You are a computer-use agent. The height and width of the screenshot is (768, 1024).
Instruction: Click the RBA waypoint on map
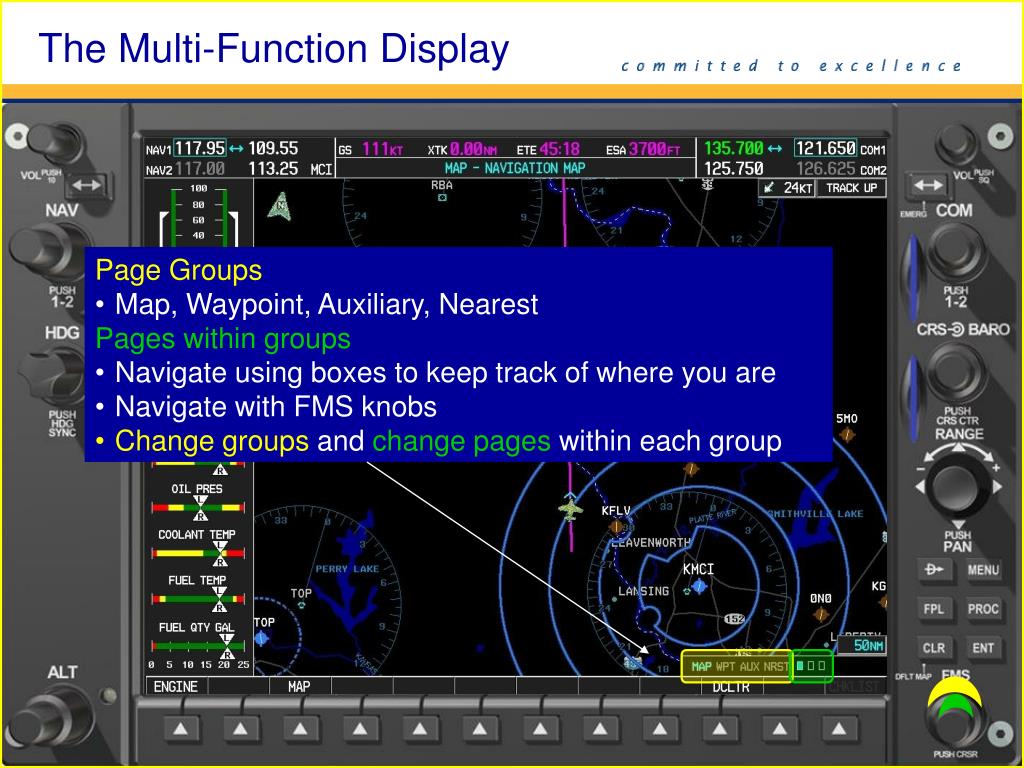tap(442, 190)
